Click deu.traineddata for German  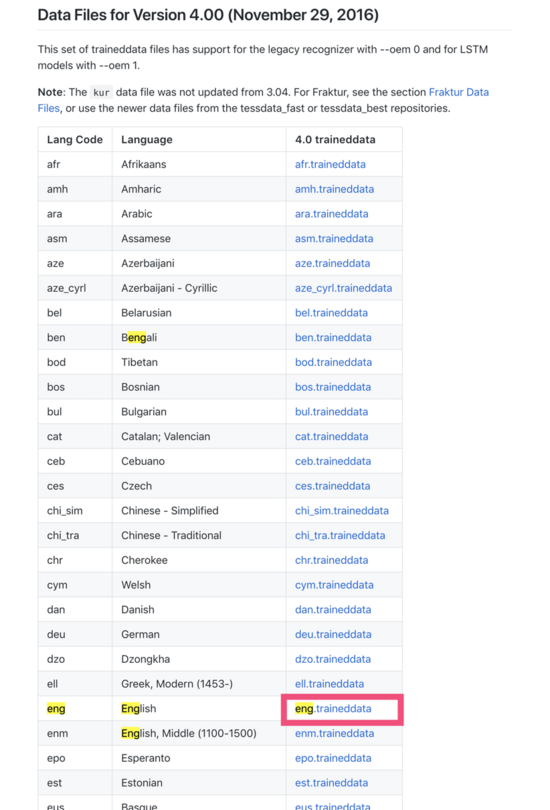333,634
